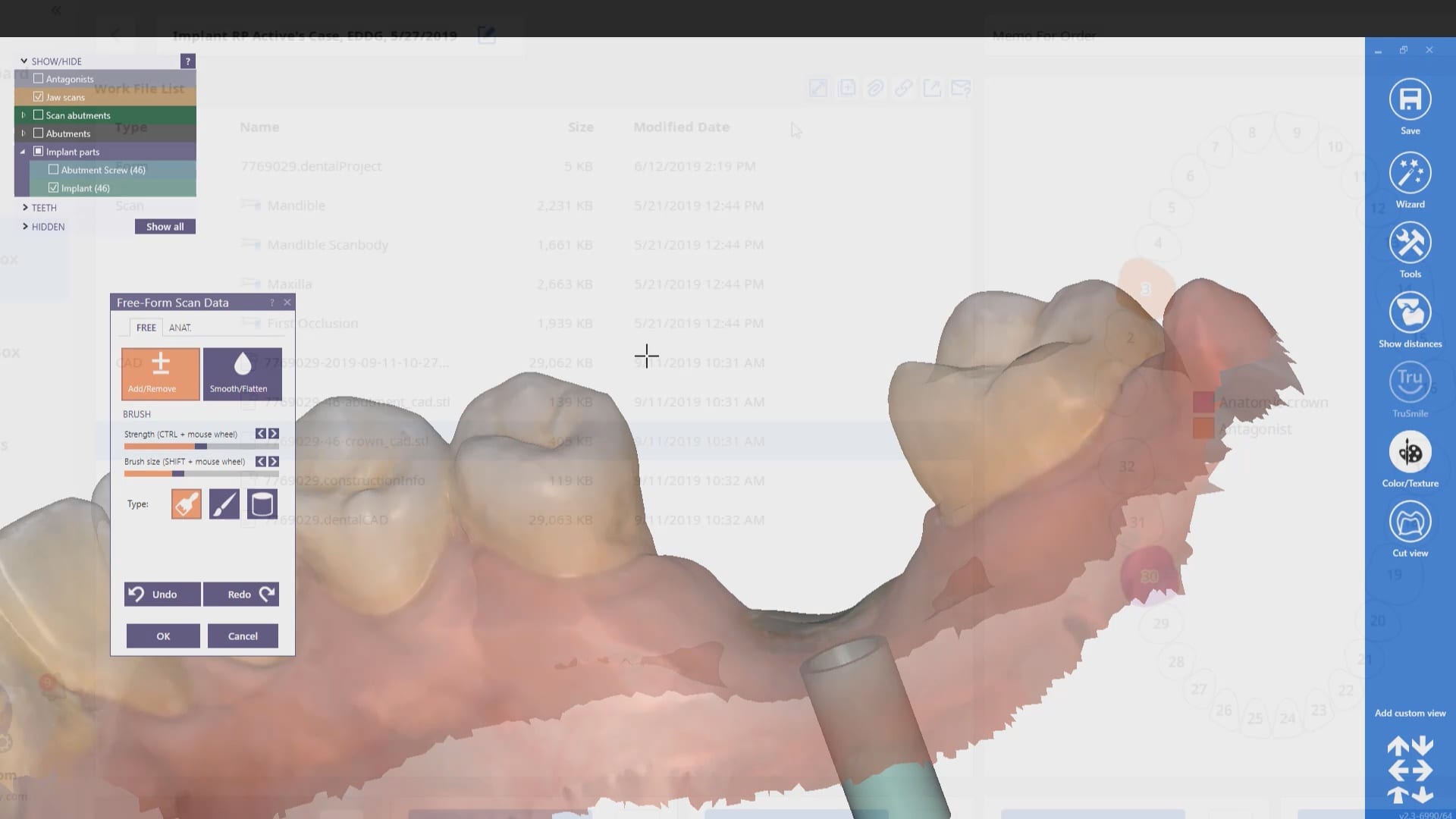The image size is (1456, 819).
Task: Click the brush Strength slider
Action: [201, 447]
